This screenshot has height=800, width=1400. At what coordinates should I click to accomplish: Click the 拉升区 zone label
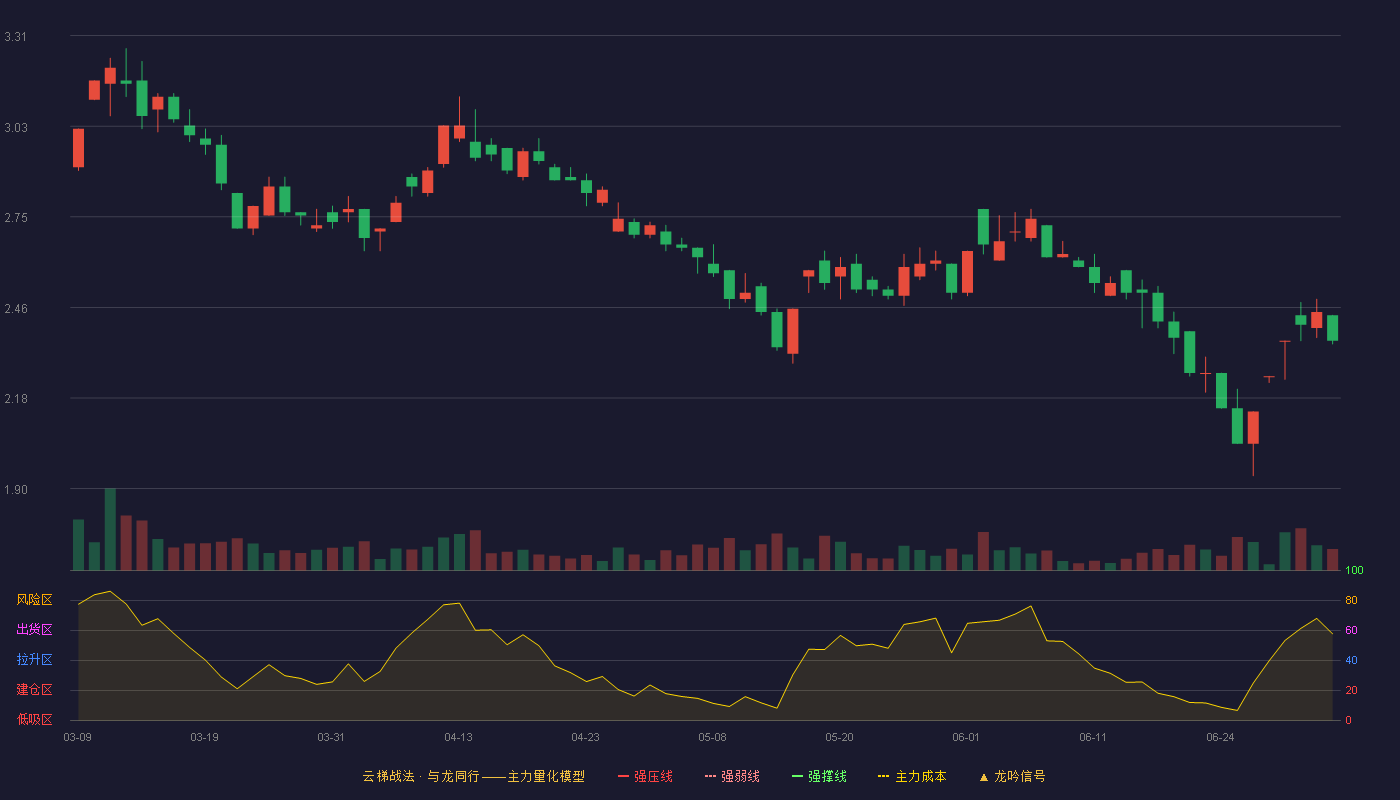[x=34, y=660]
